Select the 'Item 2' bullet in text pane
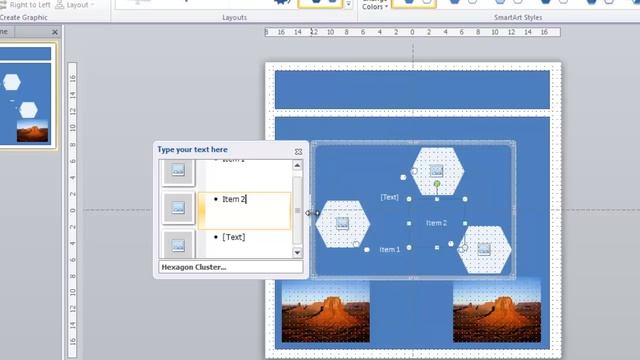This screenshot has width=640, height=360. (x=244, y=211)
